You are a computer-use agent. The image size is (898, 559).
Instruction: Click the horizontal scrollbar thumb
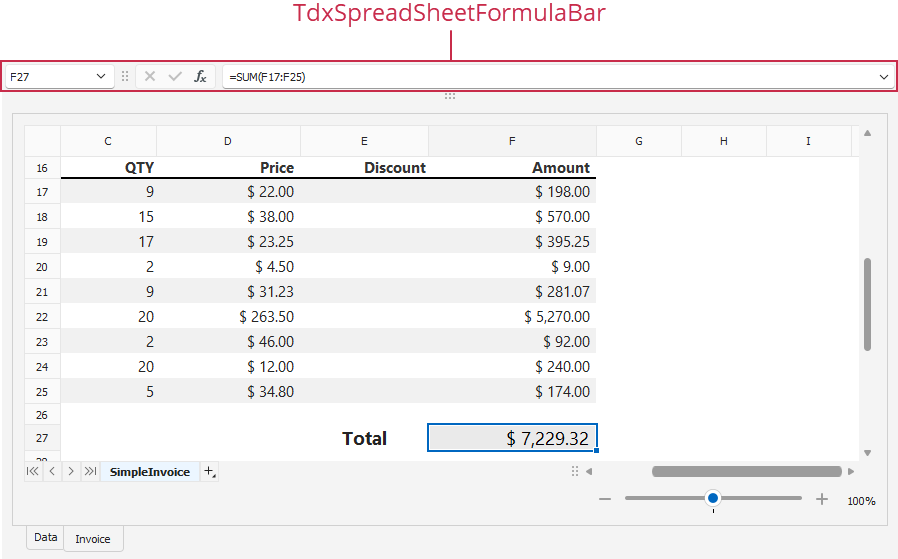click(x=747, y=471)
